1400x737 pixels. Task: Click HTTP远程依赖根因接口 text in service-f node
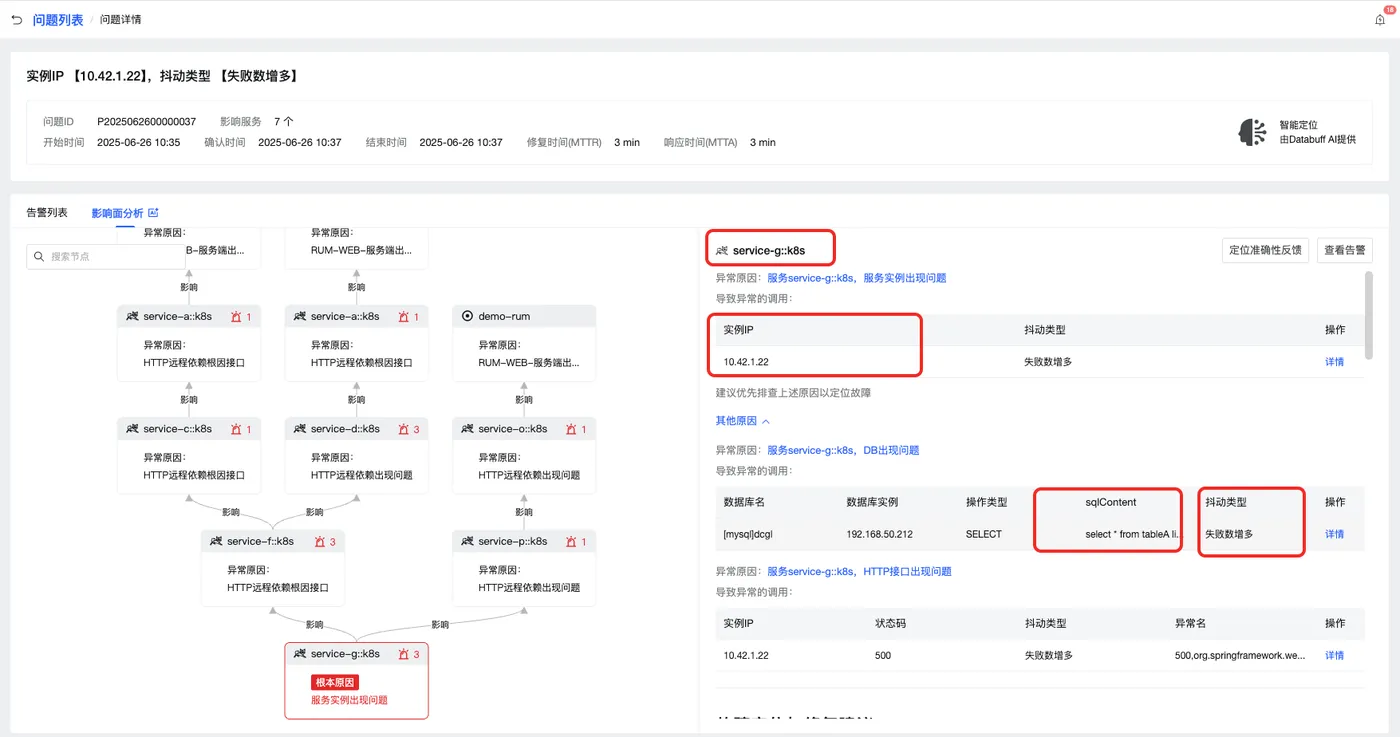pos(278,588)
